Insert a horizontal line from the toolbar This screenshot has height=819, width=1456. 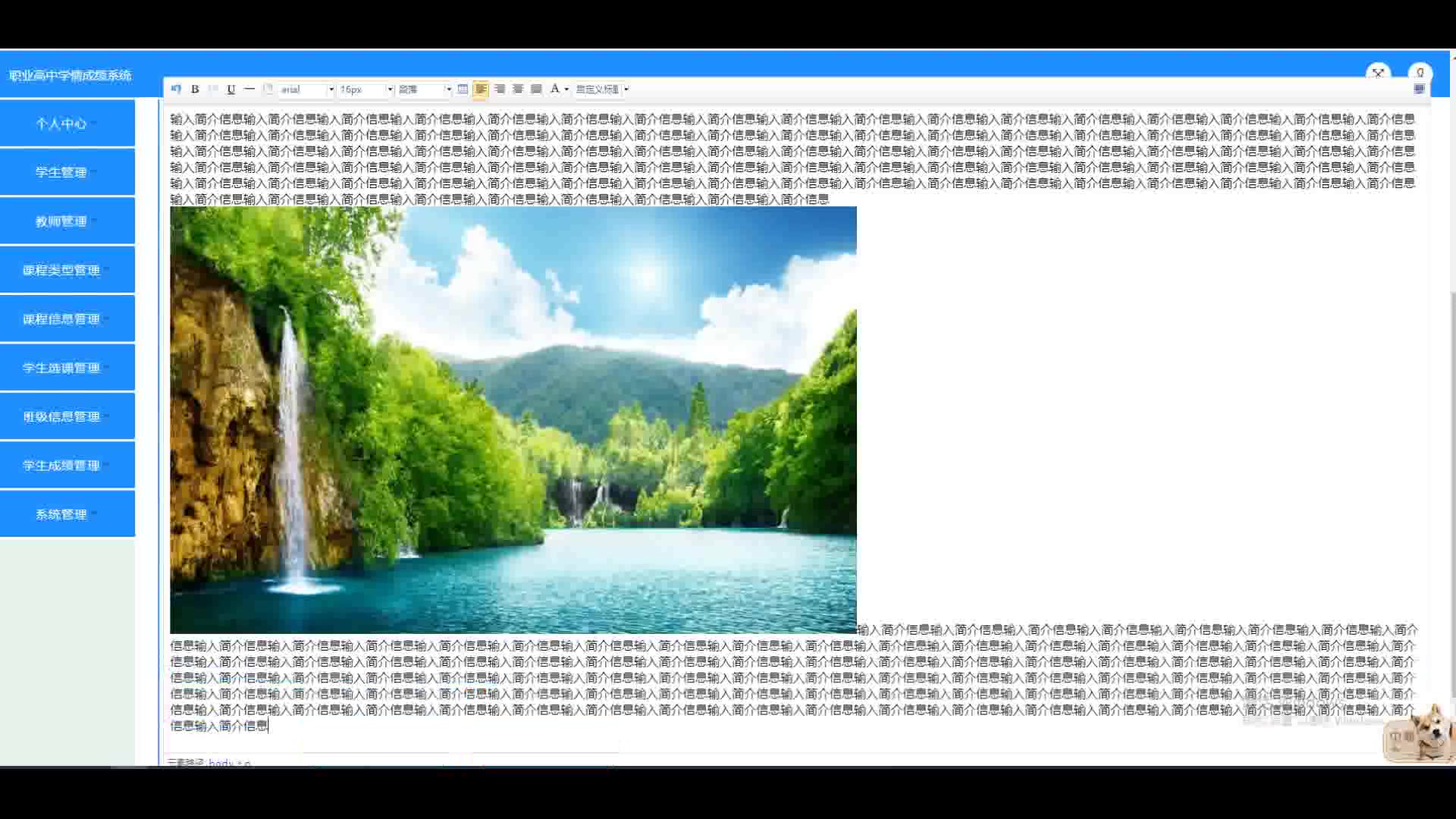coord(249,89)
